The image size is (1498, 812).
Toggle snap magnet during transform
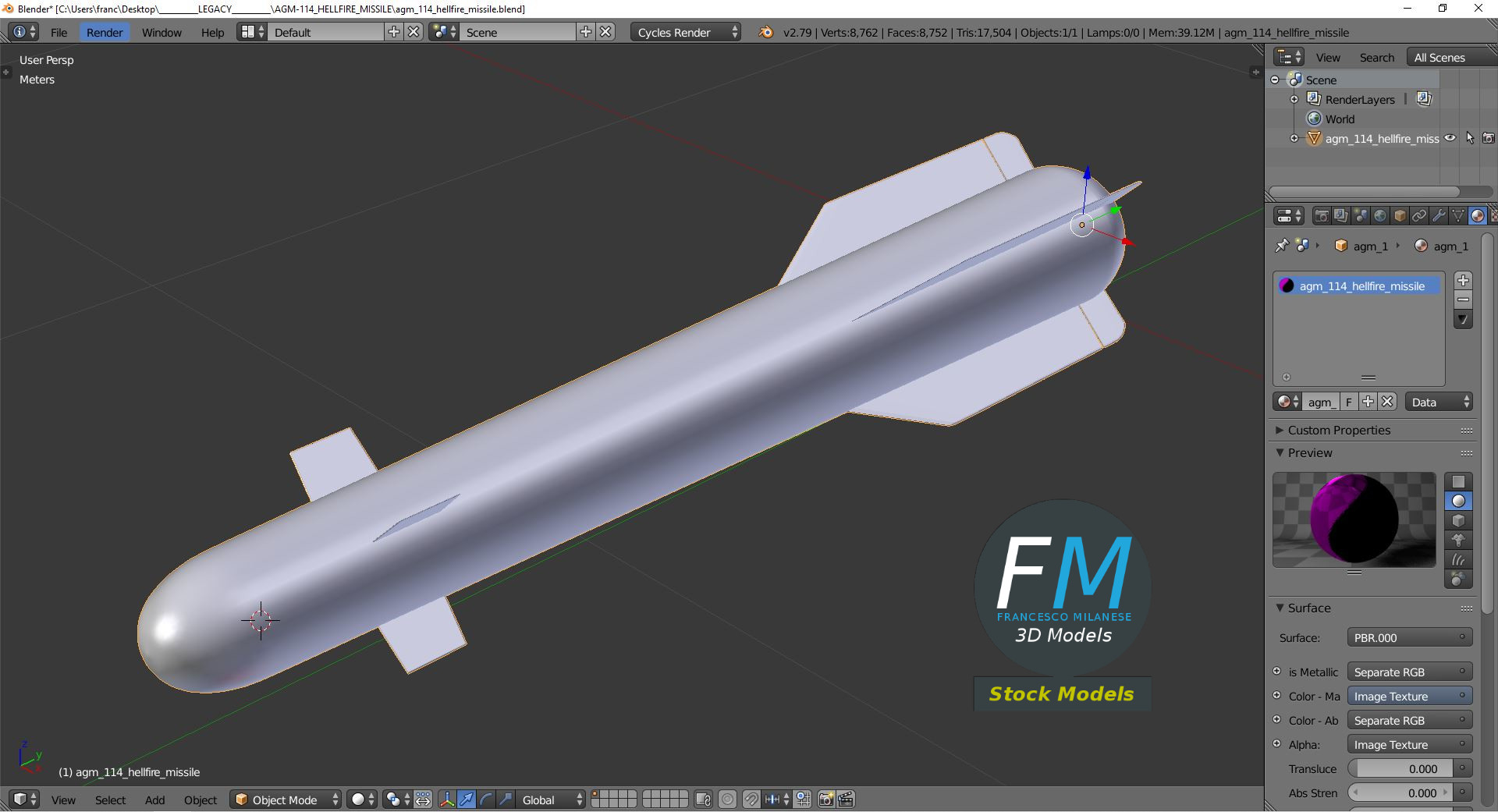click(751, 800)
